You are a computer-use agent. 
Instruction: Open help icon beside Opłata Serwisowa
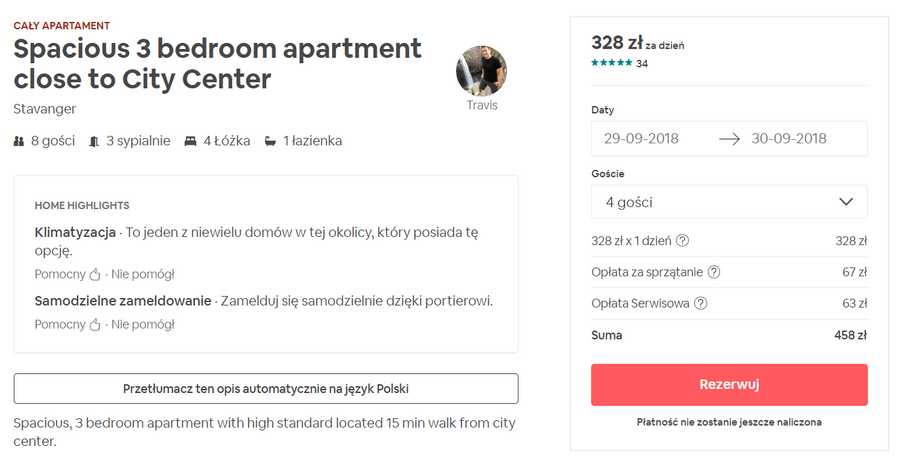click(701, 304)
